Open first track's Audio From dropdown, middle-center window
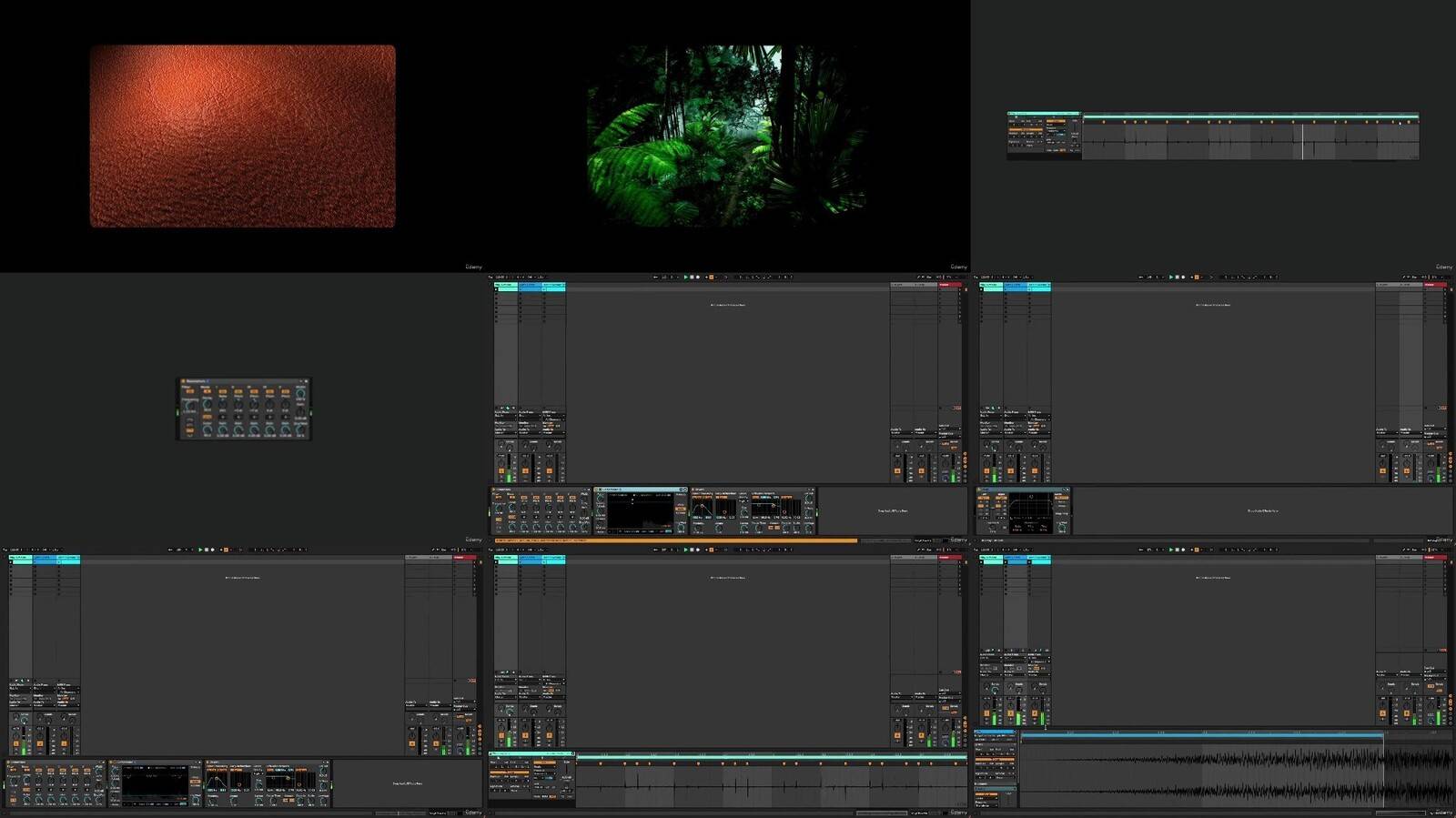1456x818 pixels. 504,416
